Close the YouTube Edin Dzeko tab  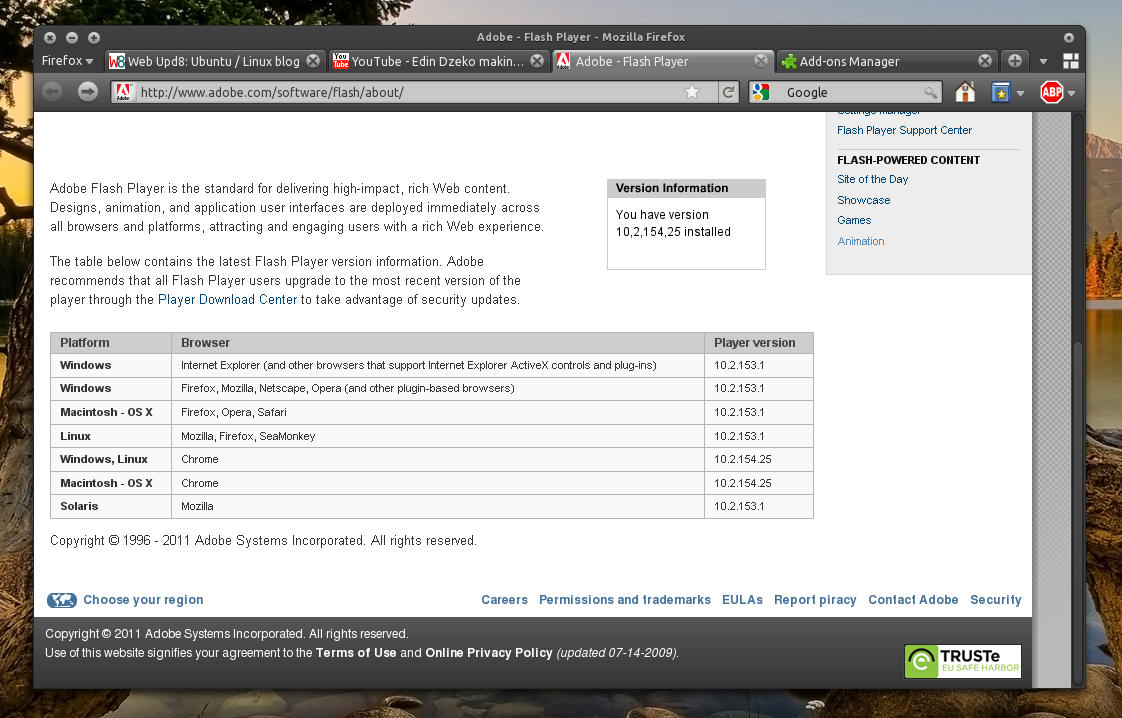click(x=537, y=61)
